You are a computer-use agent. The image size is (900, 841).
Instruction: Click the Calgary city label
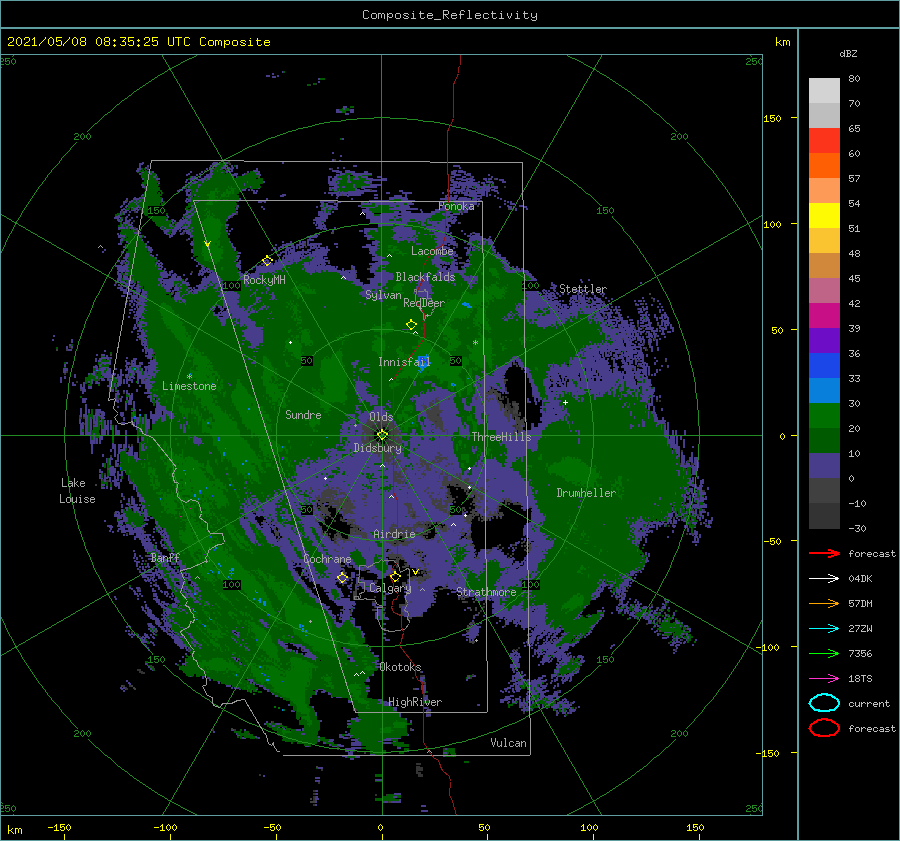(x=390, y=588)
